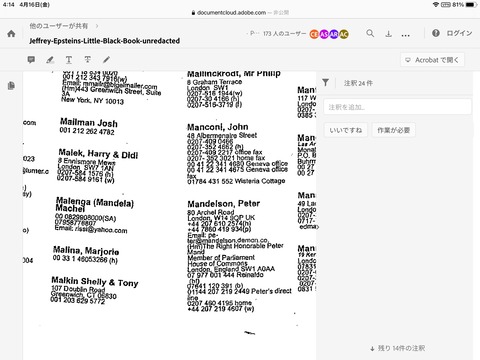Image resolution: width=480 pixels, height=360 pixels.
Task: Click the Wi-Fi status icon
Action: click(x=436, y=5)
